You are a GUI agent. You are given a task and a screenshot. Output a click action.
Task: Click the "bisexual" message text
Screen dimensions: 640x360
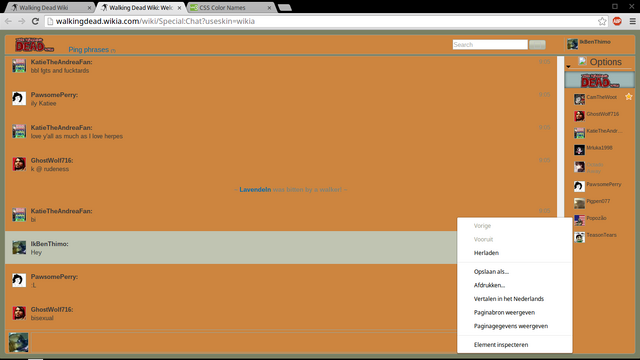42,318
